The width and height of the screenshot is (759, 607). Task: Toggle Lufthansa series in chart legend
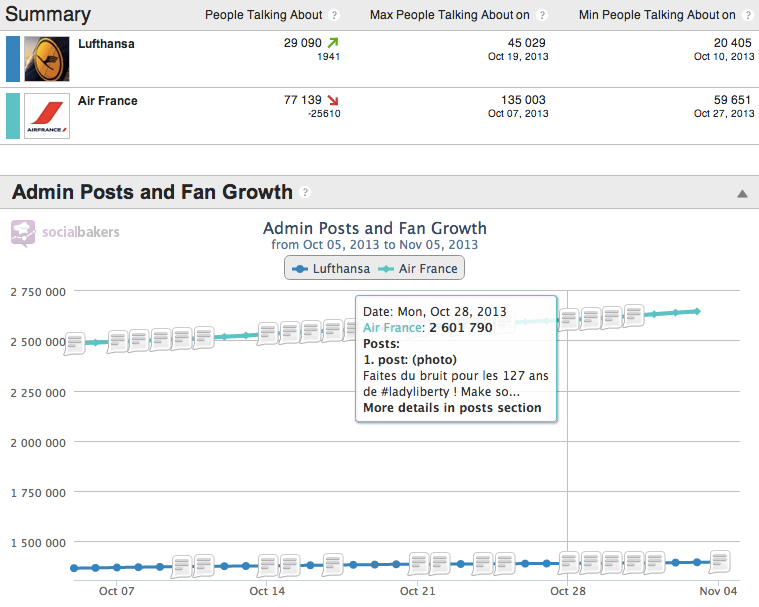click(x=331, y=269)
